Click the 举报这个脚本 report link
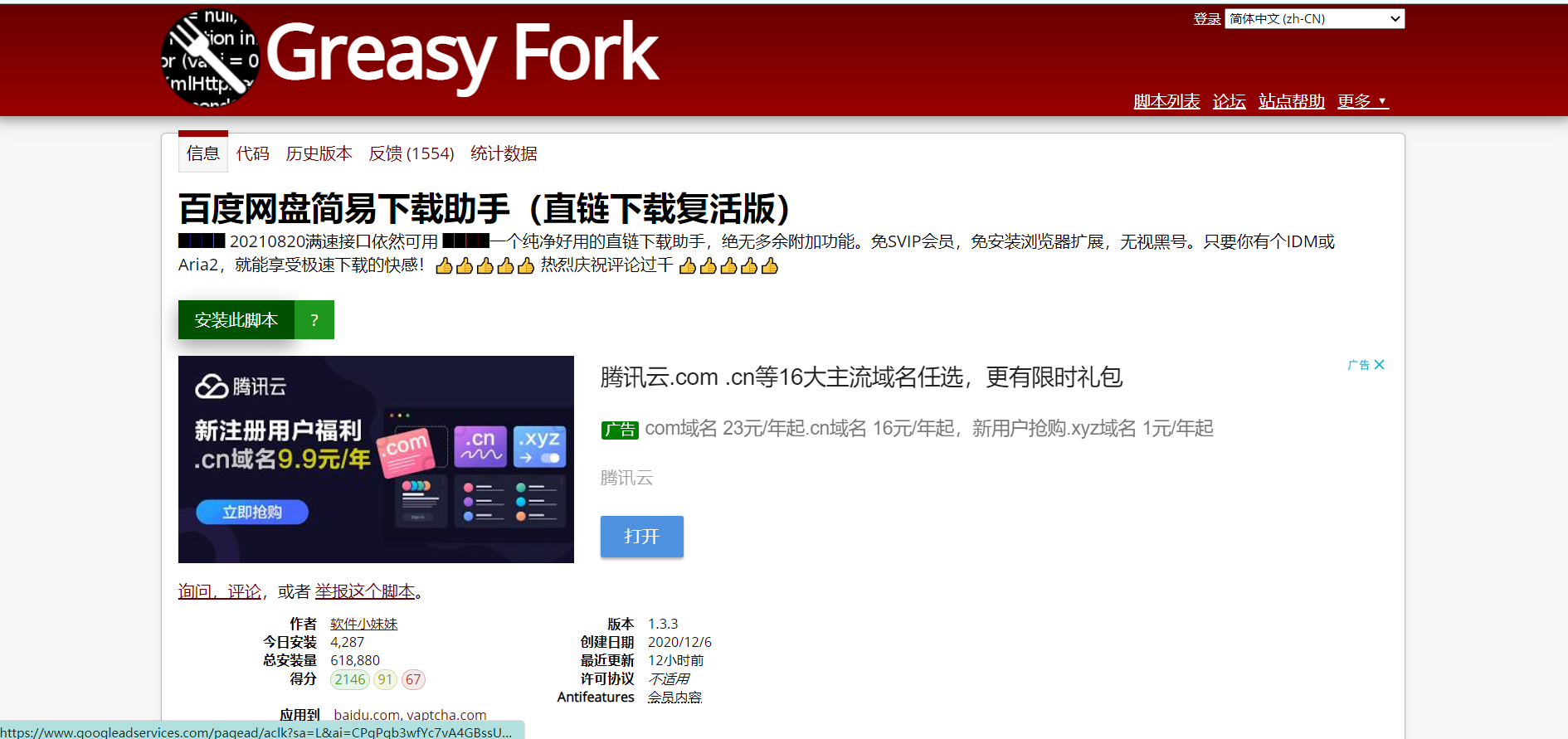Screen dimensions: 1568x739 (365, 591)
